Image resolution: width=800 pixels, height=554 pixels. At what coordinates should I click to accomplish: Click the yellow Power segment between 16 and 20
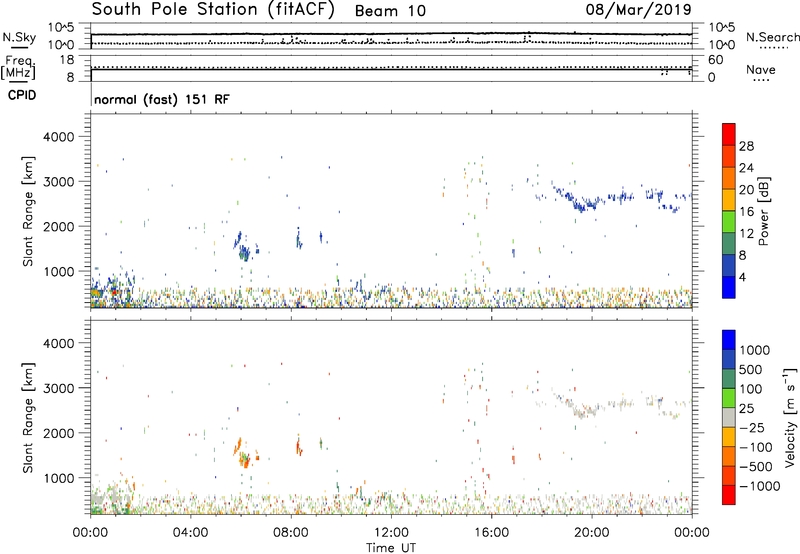tap(729, 200)
